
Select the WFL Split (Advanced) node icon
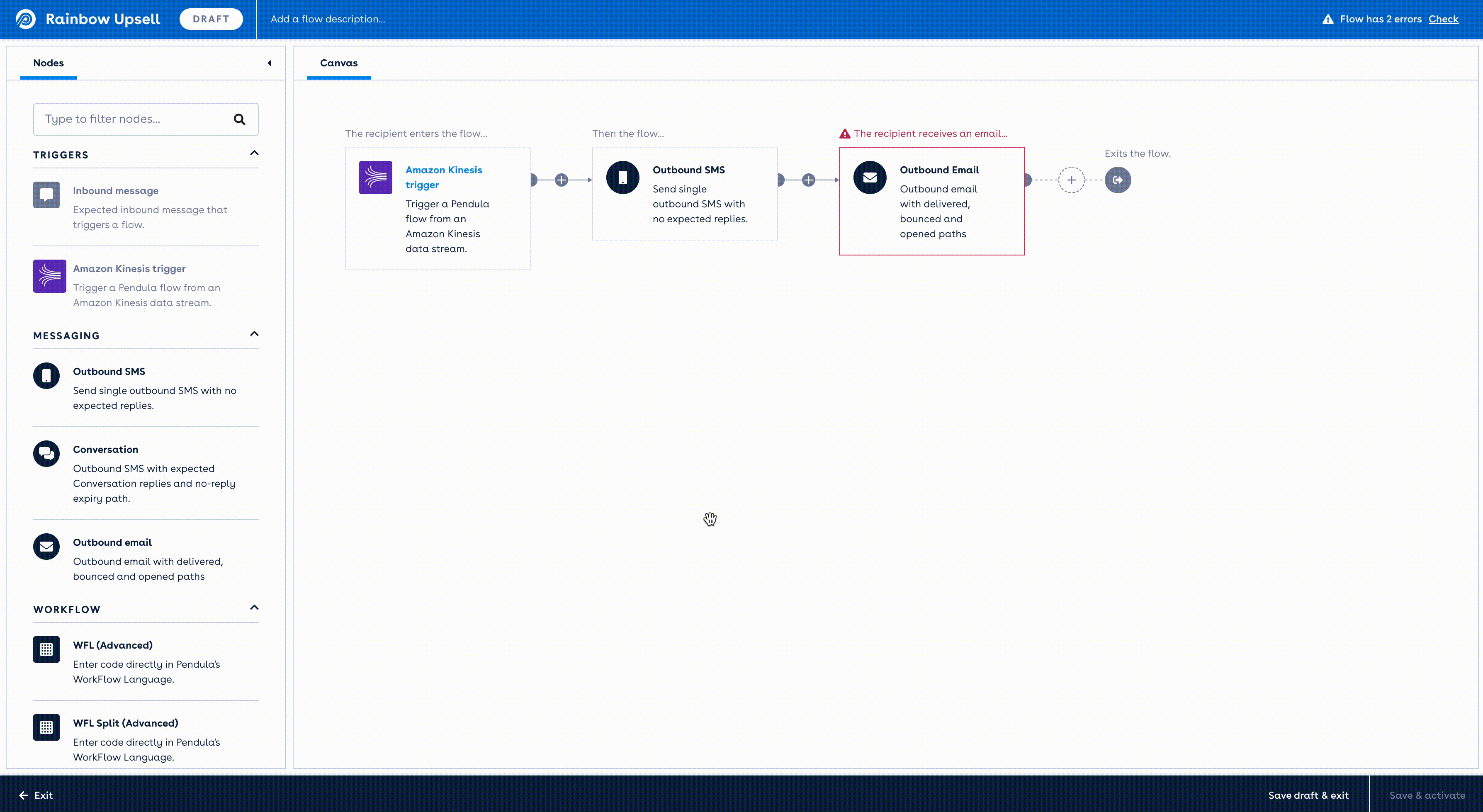tap(46, 727)
